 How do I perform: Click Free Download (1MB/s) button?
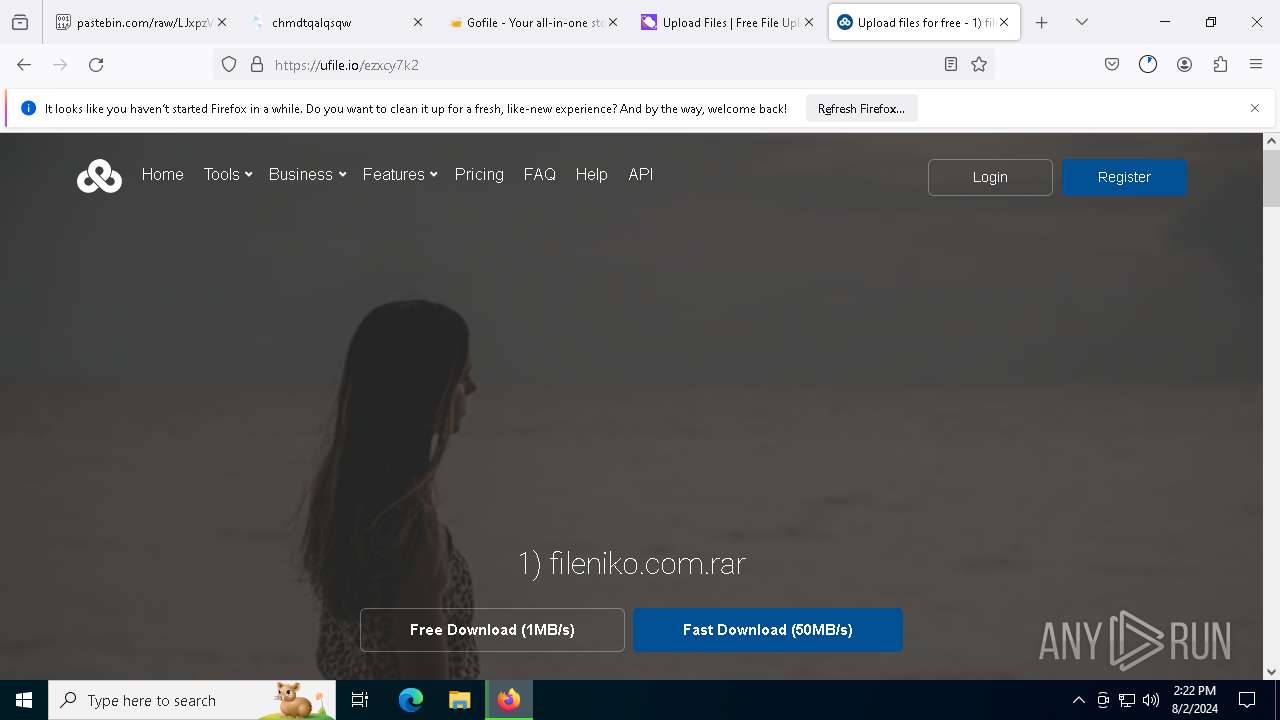492,630
